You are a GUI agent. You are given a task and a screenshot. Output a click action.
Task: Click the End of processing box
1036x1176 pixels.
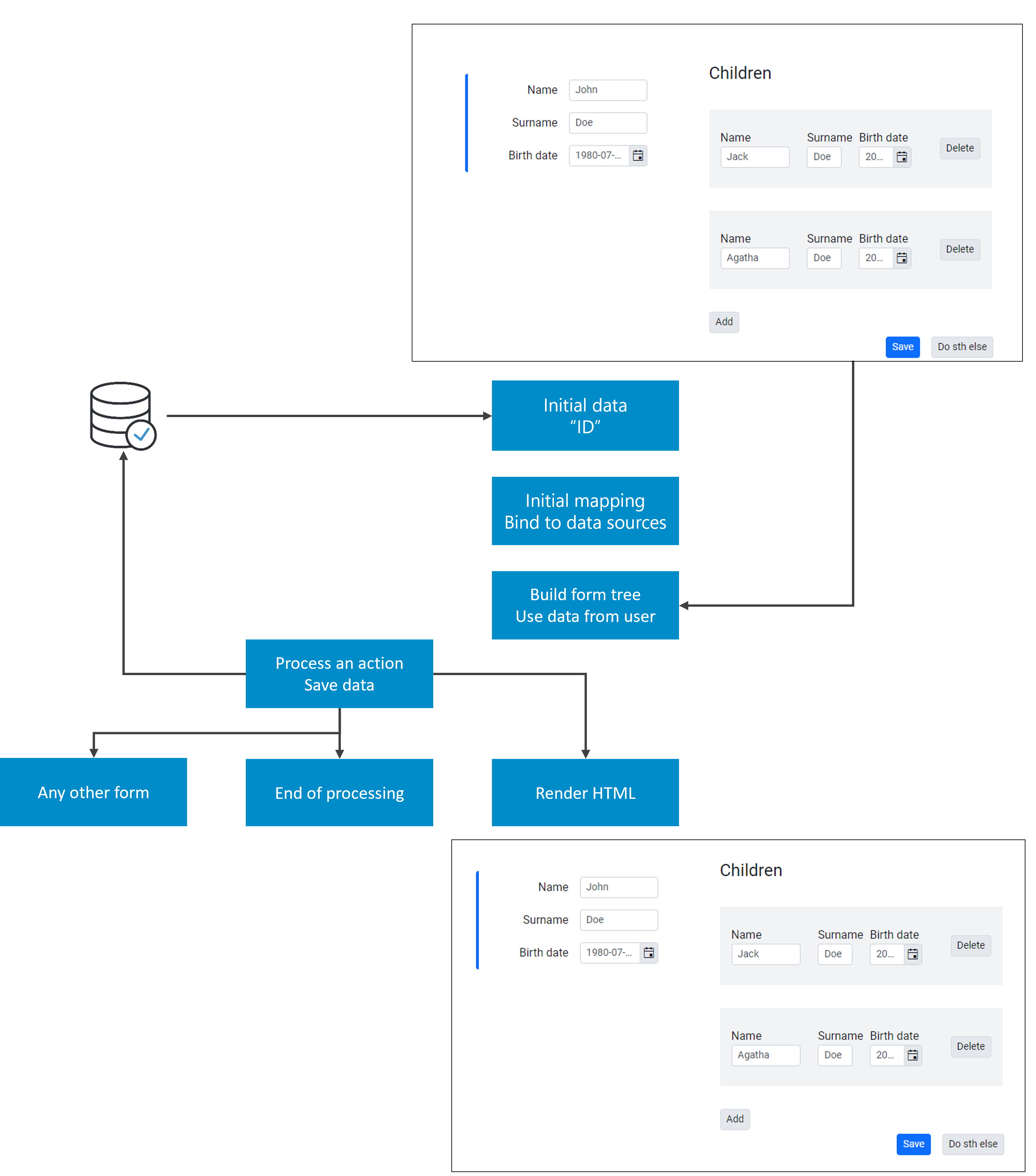340,793
